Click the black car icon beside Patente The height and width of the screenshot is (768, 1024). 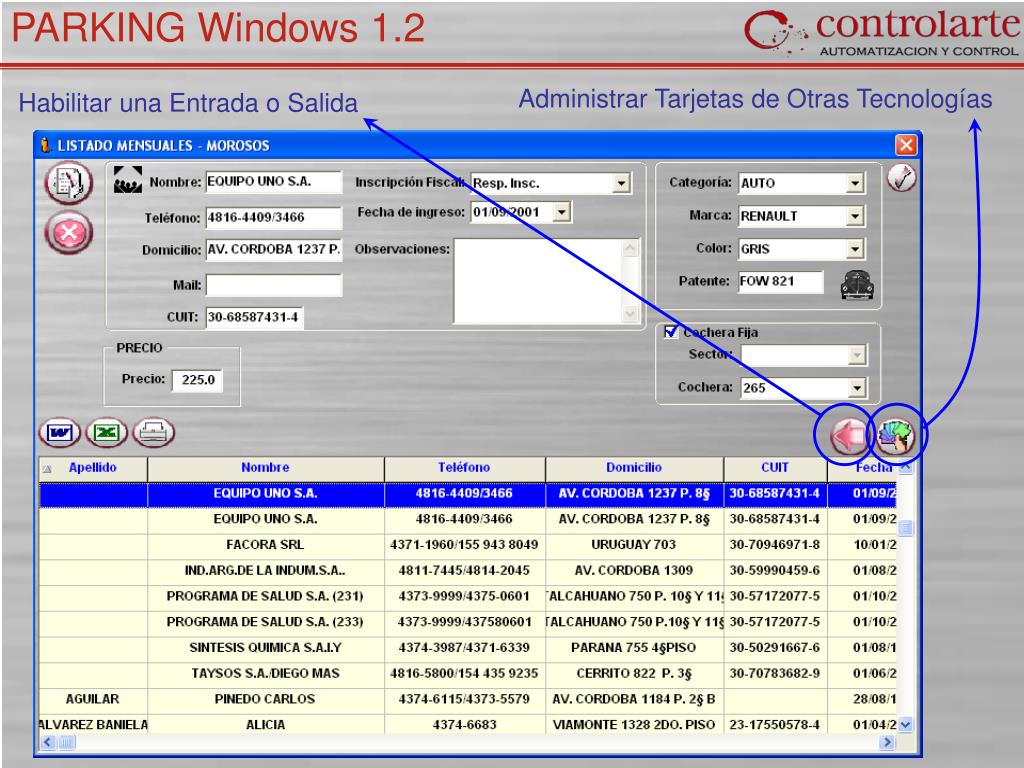(x=857, y=285)
